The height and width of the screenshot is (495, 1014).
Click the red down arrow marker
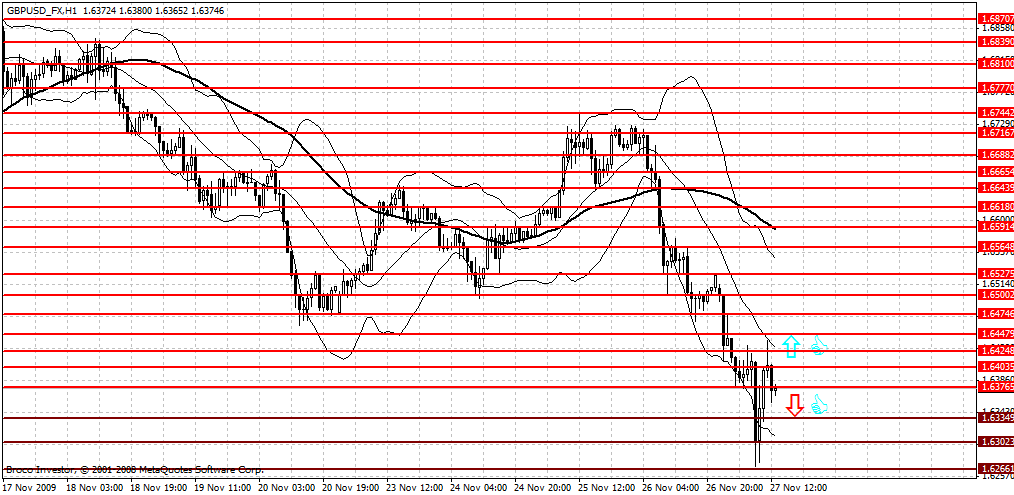point(794,405)
